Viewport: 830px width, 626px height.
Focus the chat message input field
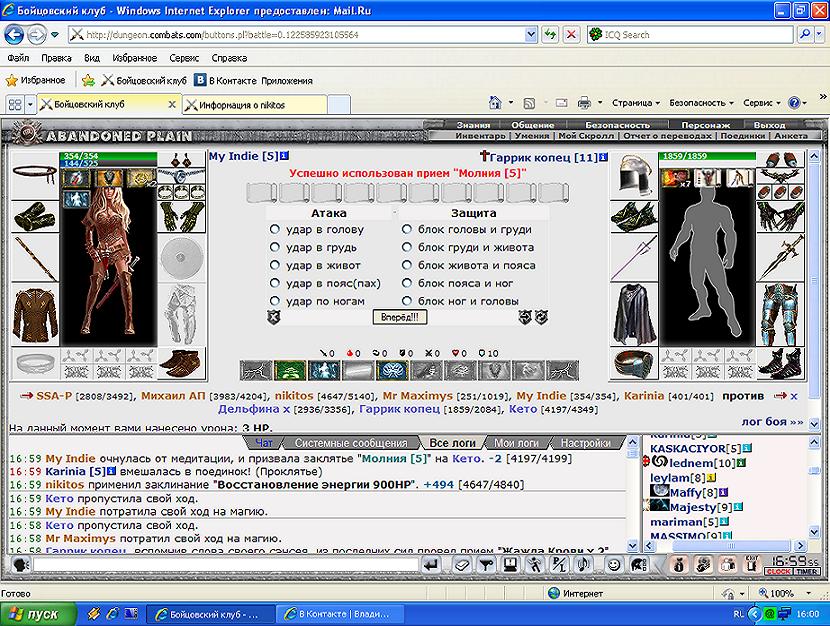[226, 565]
